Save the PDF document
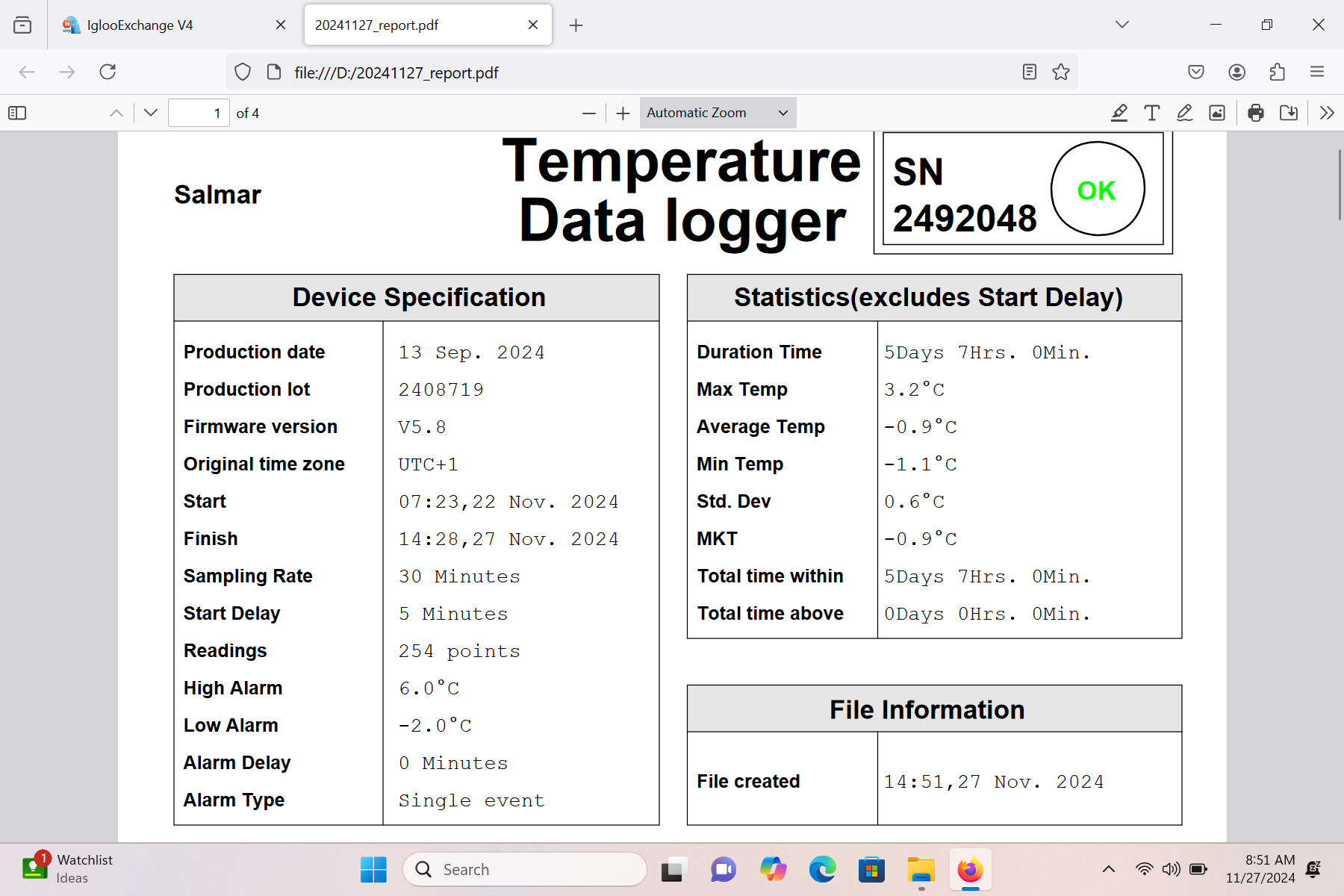Viewport: 1344px width, 896px height. [x=1289, y=113]
